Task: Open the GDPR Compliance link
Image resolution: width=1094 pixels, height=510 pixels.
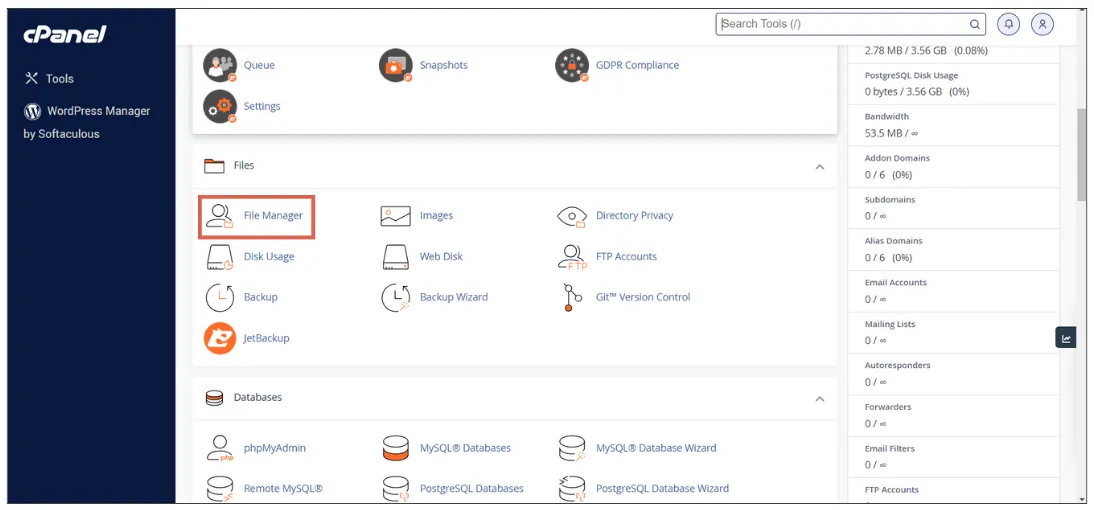Action: click(x=637, y=65)
